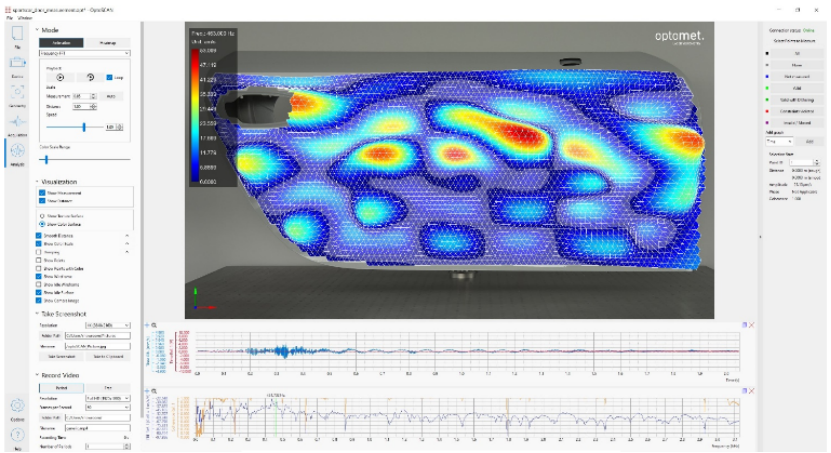Close the time signal chart with red X
Image resolution: width=831 pixels, height=453 pixels.
pyautogui.click(x=752, y=325)
